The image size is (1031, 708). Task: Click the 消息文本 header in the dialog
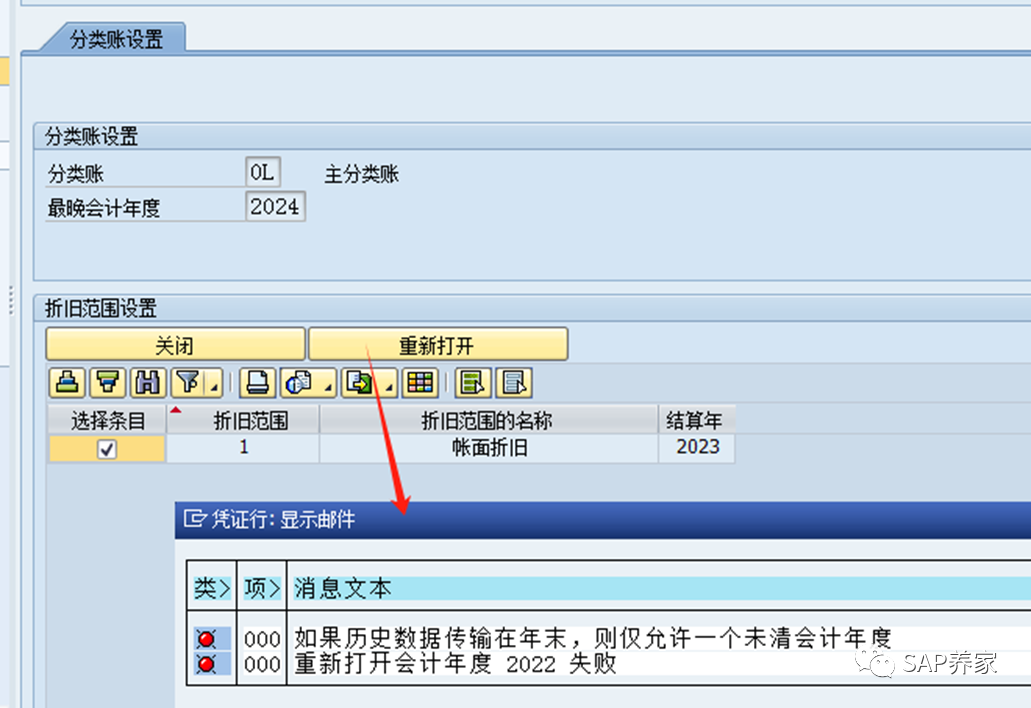click(x=343, y=588)
